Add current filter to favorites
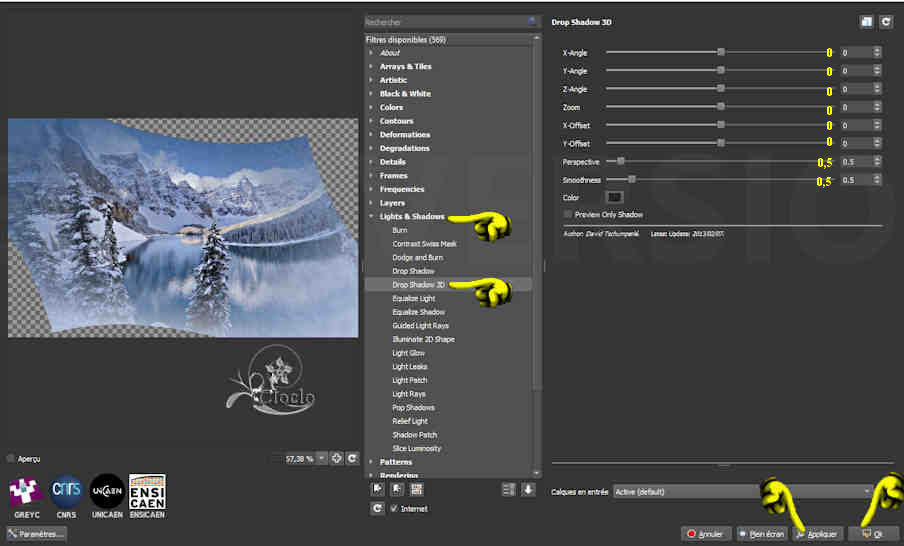 tap(377, 489)
